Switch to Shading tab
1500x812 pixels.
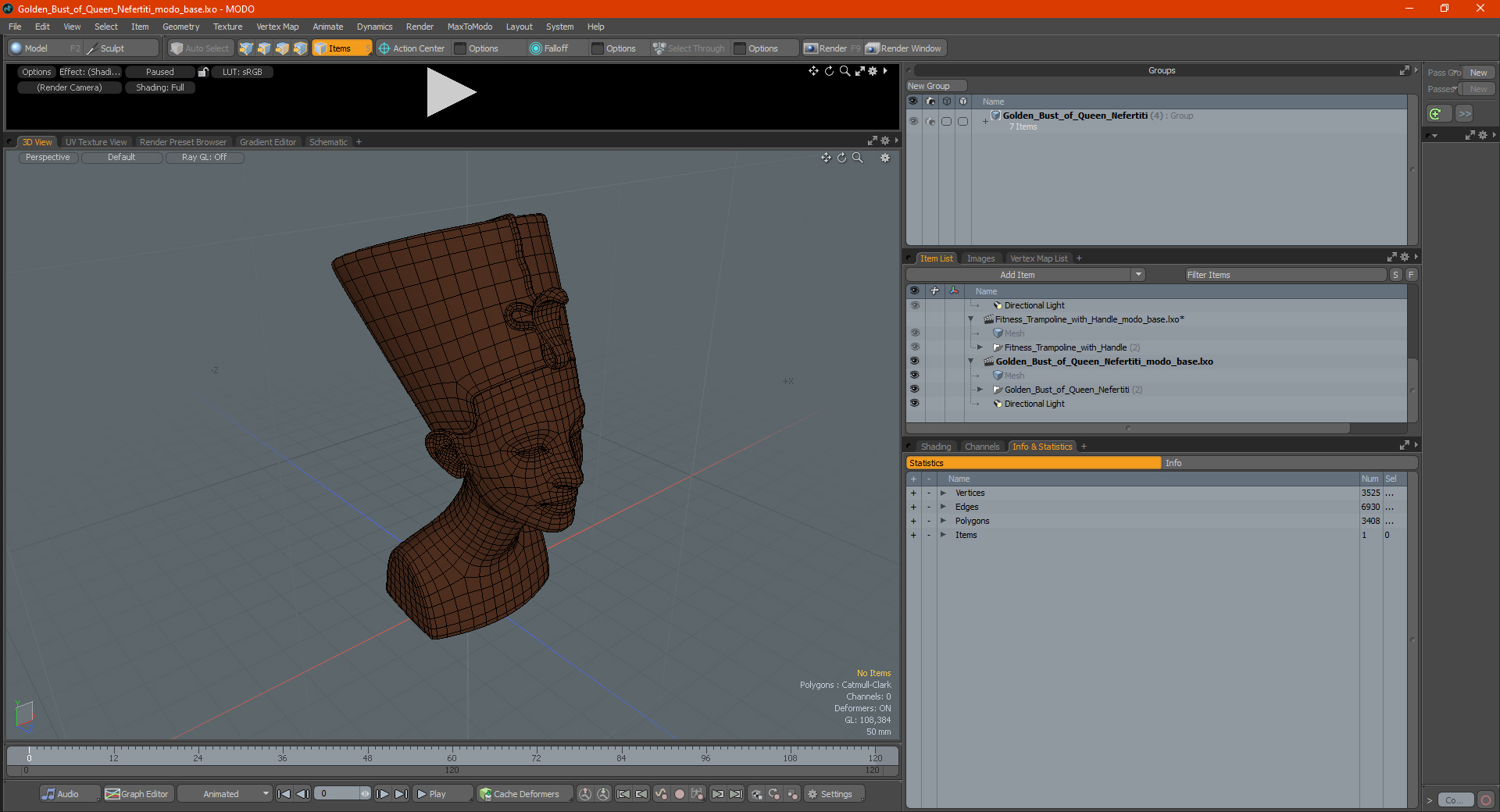point(936,447)
